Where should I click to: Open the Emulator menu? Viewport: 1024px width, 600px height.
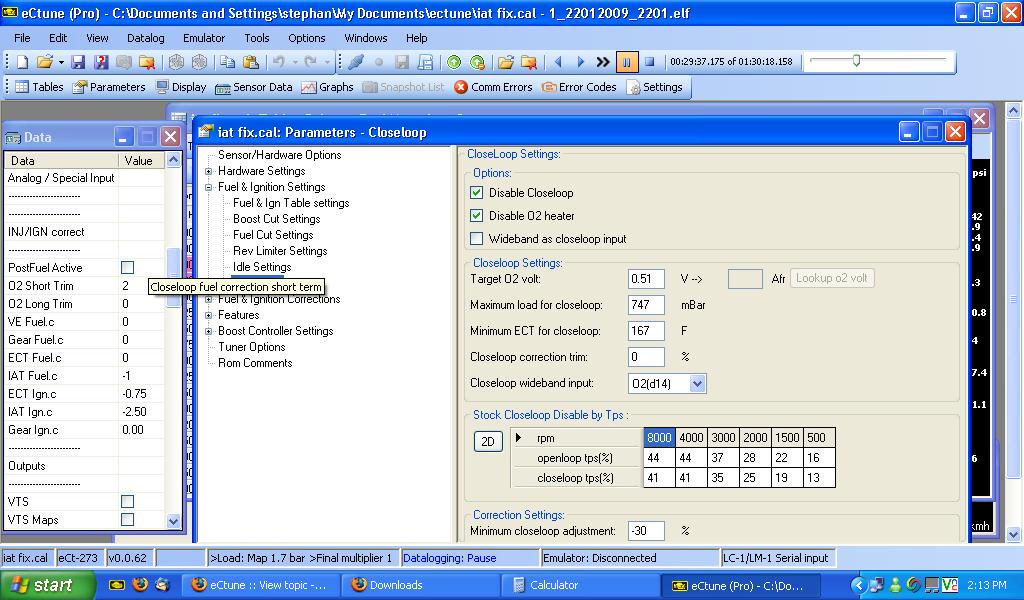[x=204, y=38]
